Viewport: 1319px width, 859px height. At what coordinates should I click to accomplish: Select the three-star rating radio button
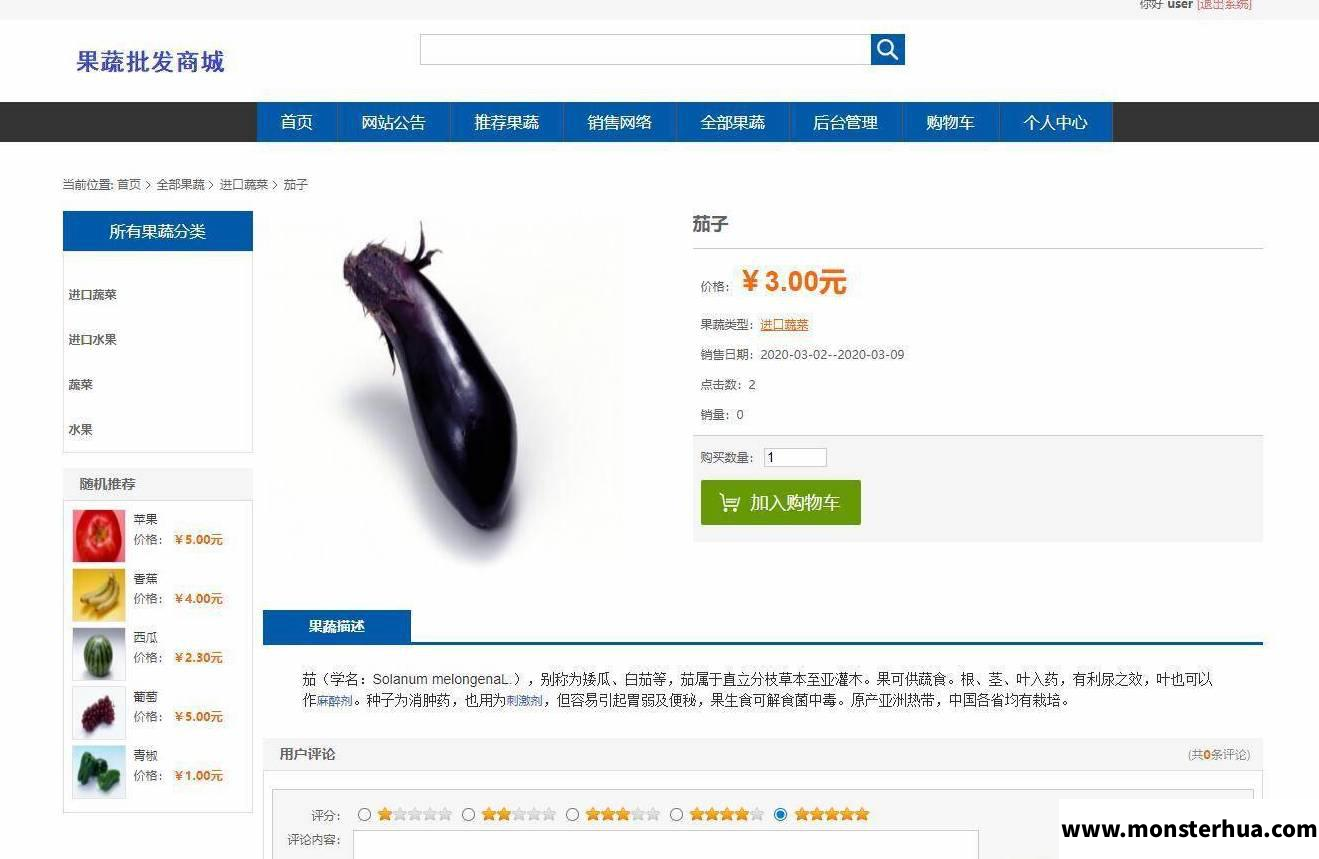click(572, 814)
